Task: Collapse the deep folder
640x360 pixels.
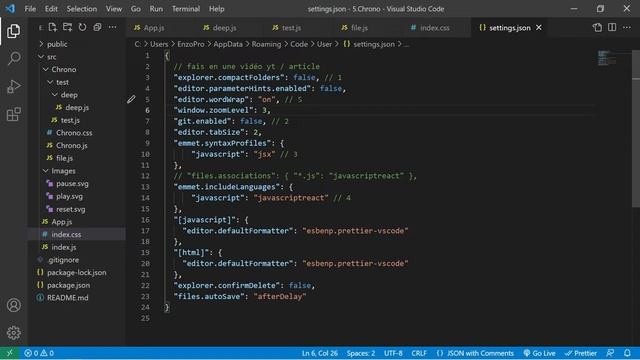Action: pos(77,95)
